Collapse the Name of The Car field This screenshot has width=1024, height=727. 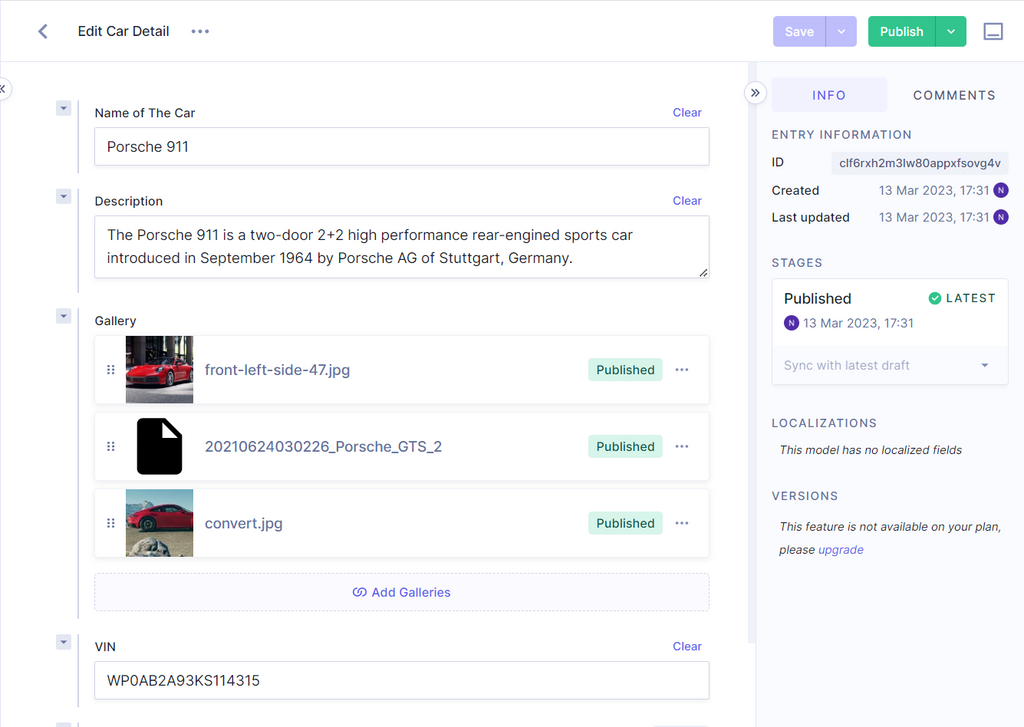[63, 108]
